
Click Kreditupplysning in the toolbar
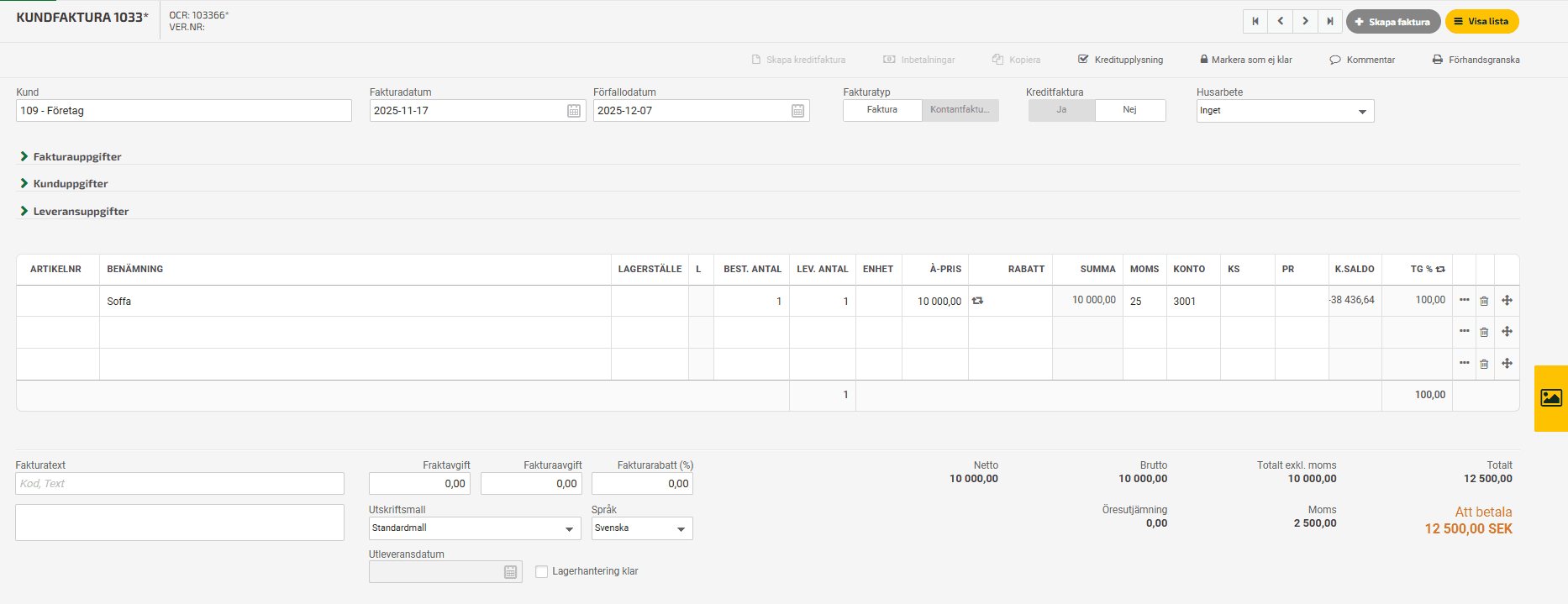click(x=1120, y=60)
